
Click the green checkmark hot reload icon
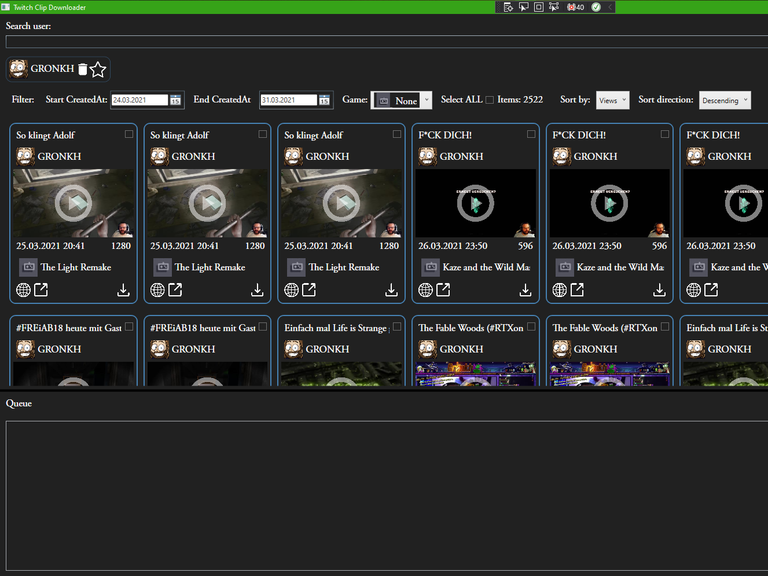click(x=596, y=7)
